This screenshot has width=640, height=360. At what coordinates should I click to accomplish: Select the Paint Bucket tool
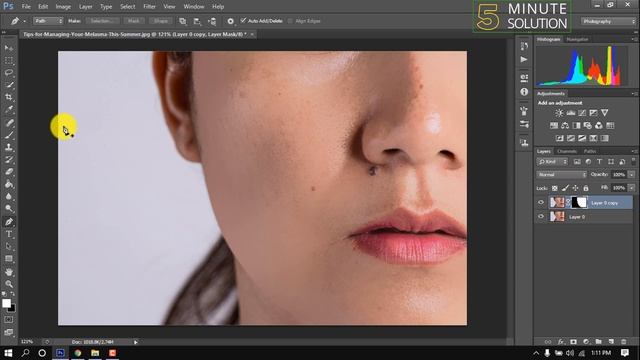(x=9, y=184)
